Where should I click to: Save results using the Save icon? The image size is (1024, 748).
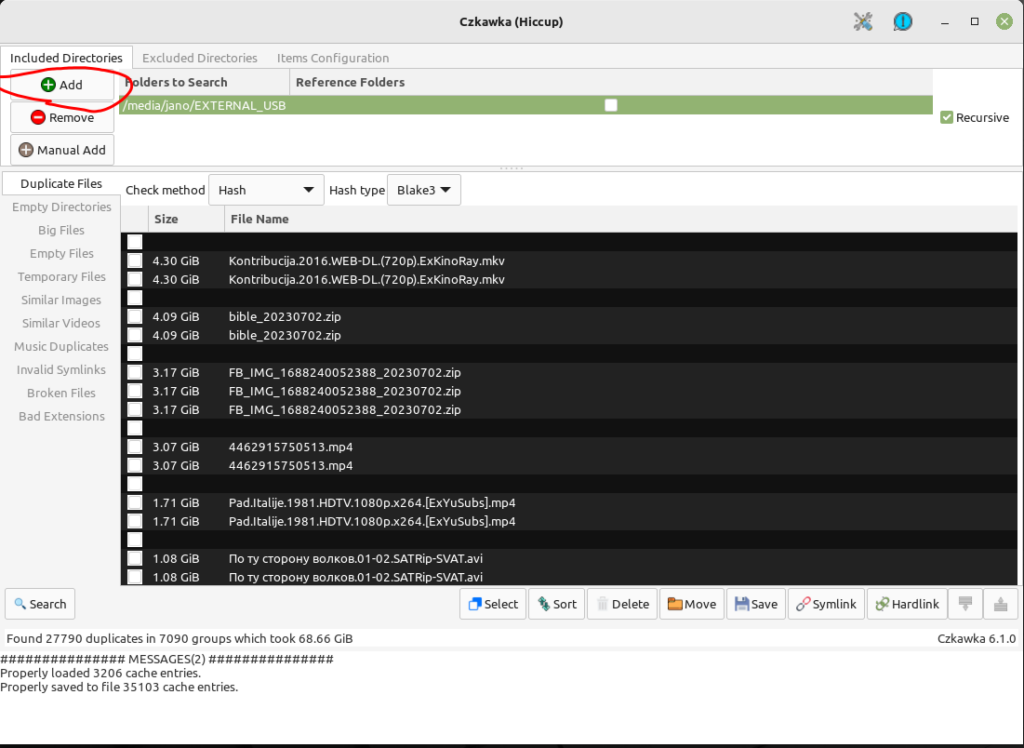point(756,603)
